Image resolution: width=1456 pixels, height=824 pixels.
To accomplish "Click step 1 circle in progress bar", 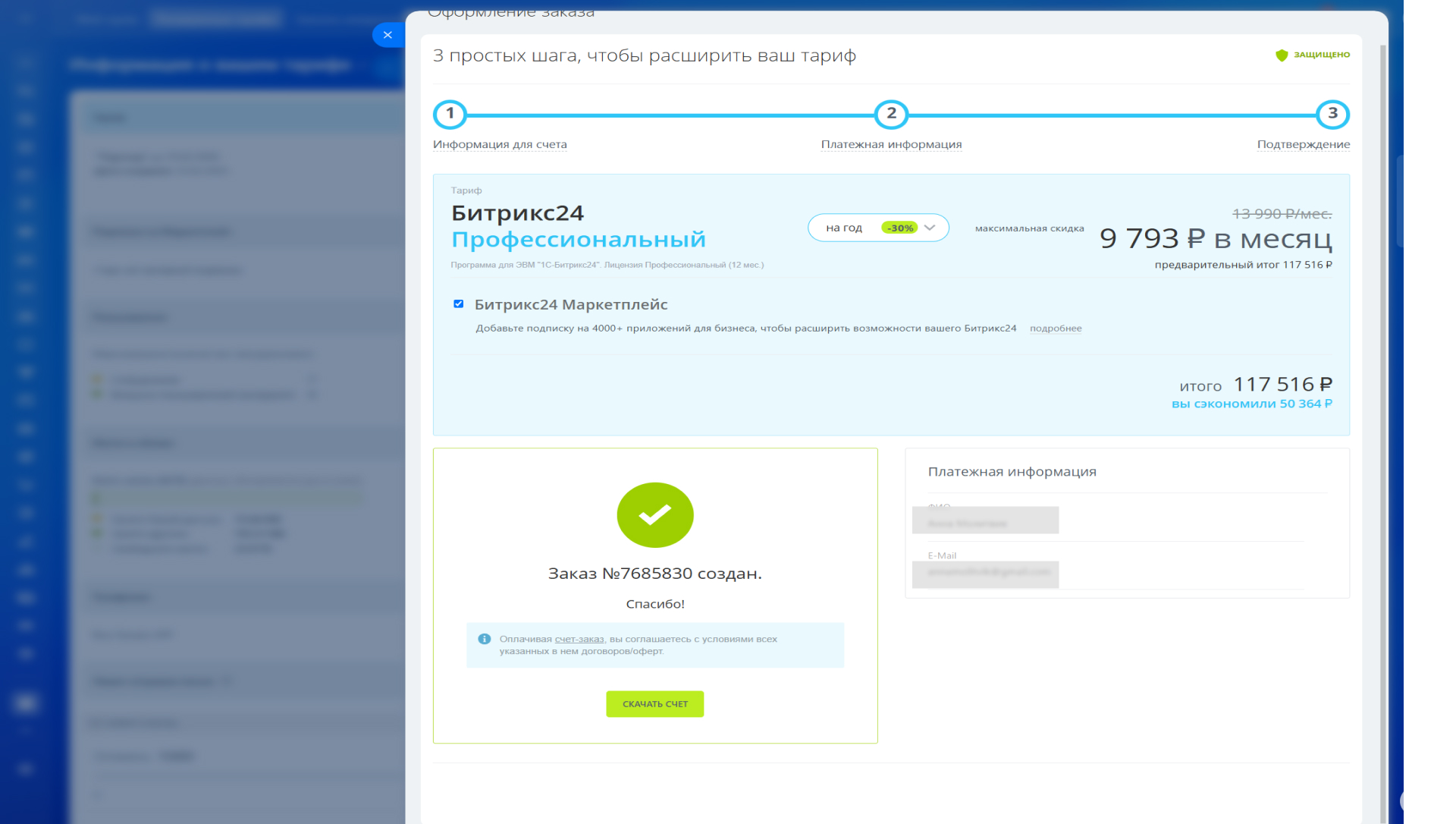I will pos(450,115).
